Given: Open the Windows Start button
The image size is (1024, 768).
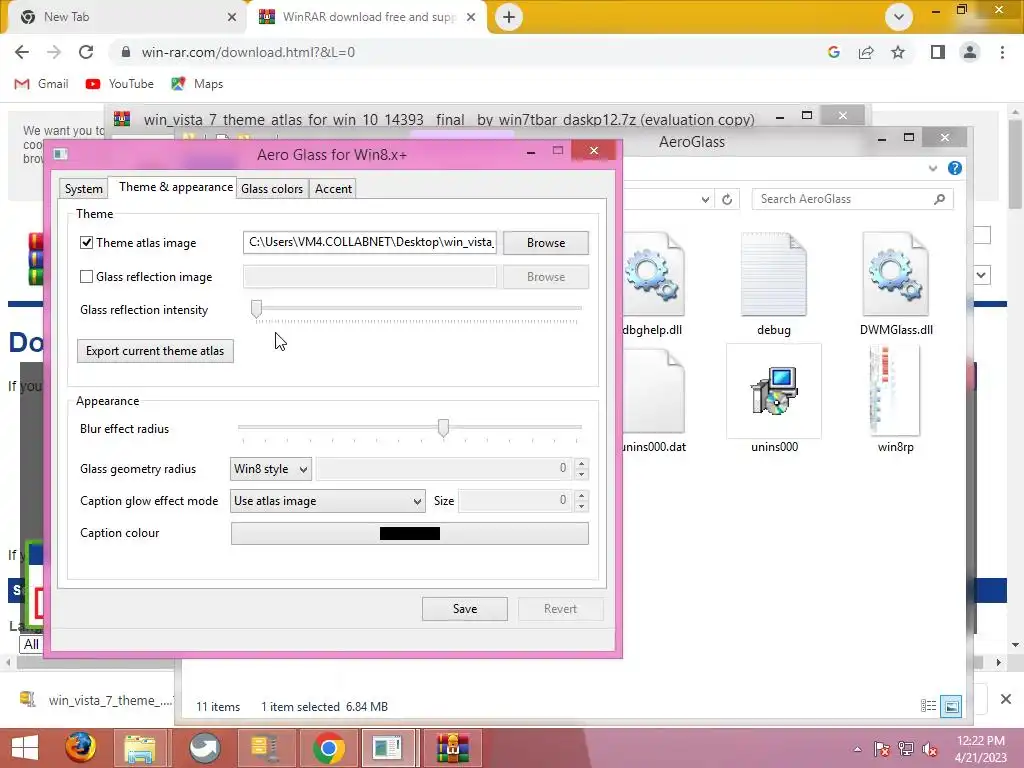Looking at the screenshot, I should click(x=25, y=748).
